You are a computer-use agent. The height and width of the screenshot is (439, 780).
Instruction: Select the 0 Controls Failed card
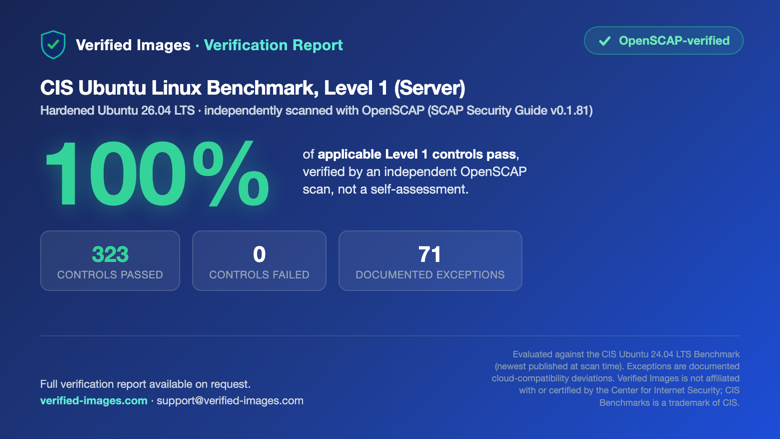(x=259, y=261)
